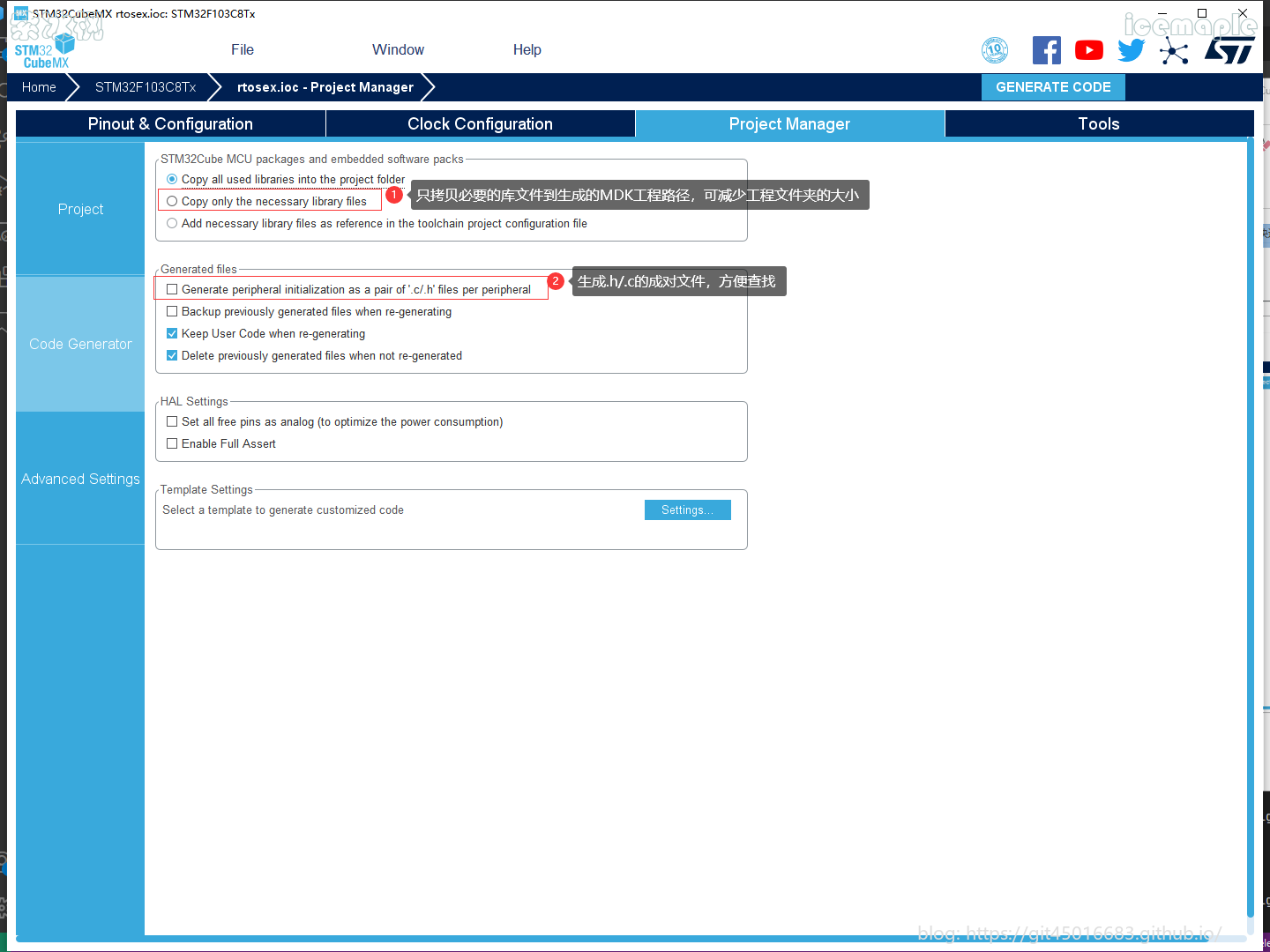The width and height of the screenshot is (1270, 952).
Task: Click the STM32F103C8Tx breadcrumb
Action: point(146,87)
